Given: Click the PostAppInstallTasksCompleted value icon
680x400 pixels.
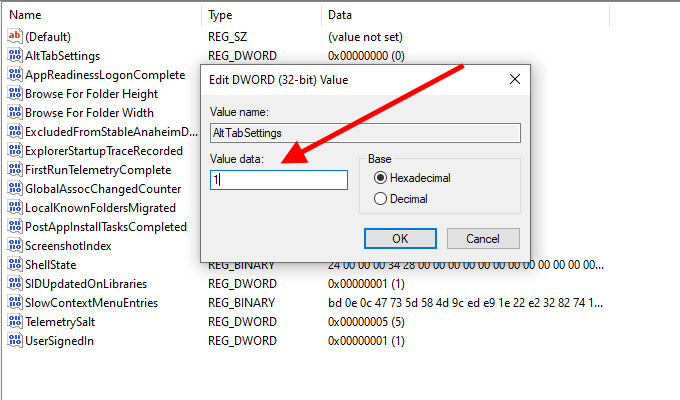Looking at the screenshot, I should (14, 226).
